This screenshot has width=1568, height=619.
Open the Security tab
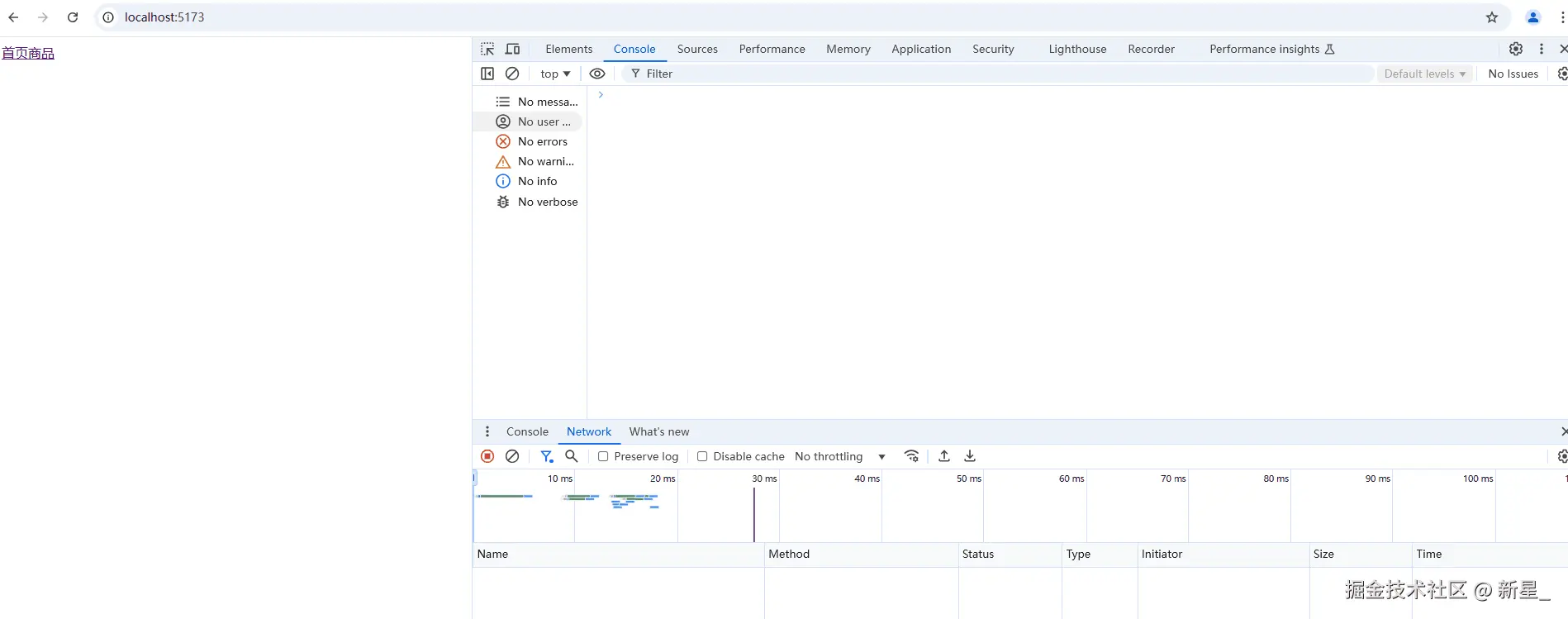(993, 49)
